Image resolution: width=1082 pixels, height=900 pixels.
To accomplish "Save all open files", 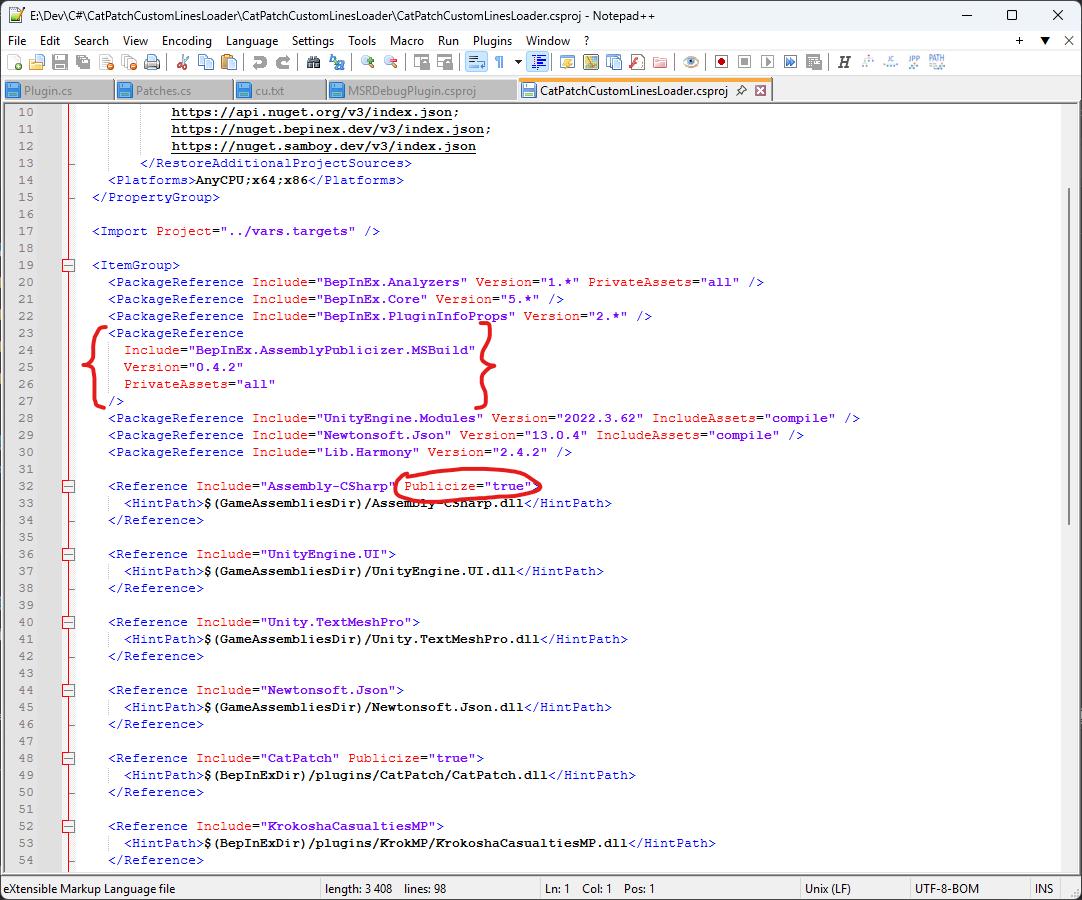I will [x=83, y=62].
